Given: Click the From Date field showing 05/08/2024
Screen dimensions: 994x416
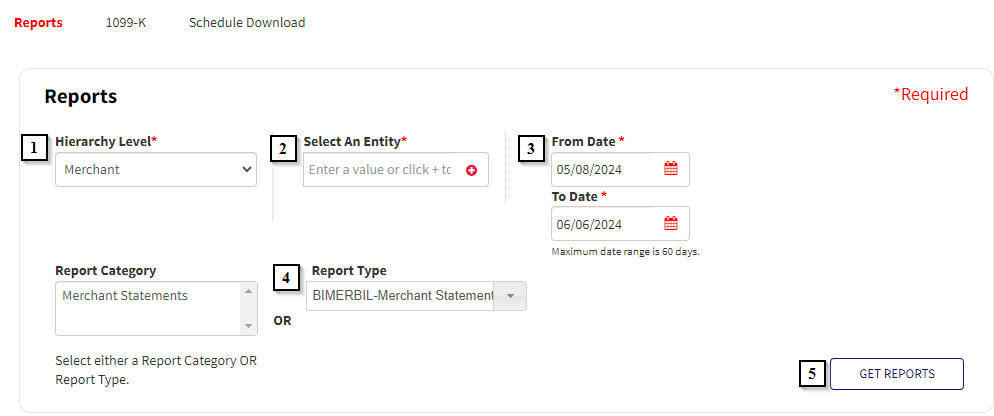Looking at the screenshot, I should [x=620, y=169].
